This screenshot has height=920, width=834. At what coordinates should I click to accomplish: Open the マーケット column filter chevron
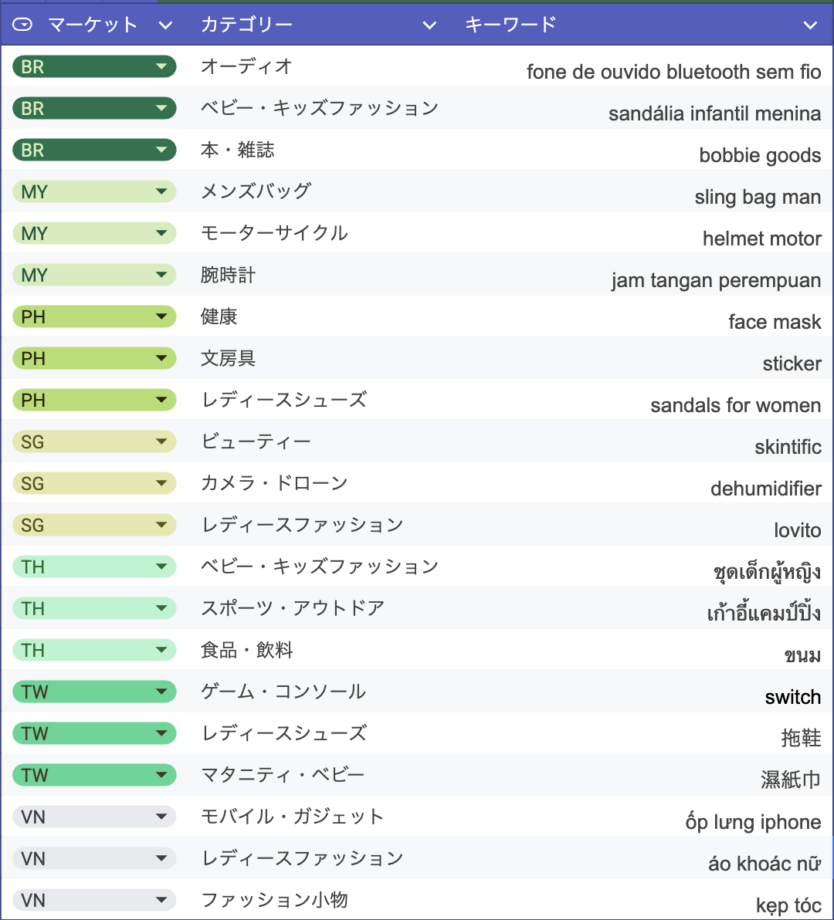165,24
